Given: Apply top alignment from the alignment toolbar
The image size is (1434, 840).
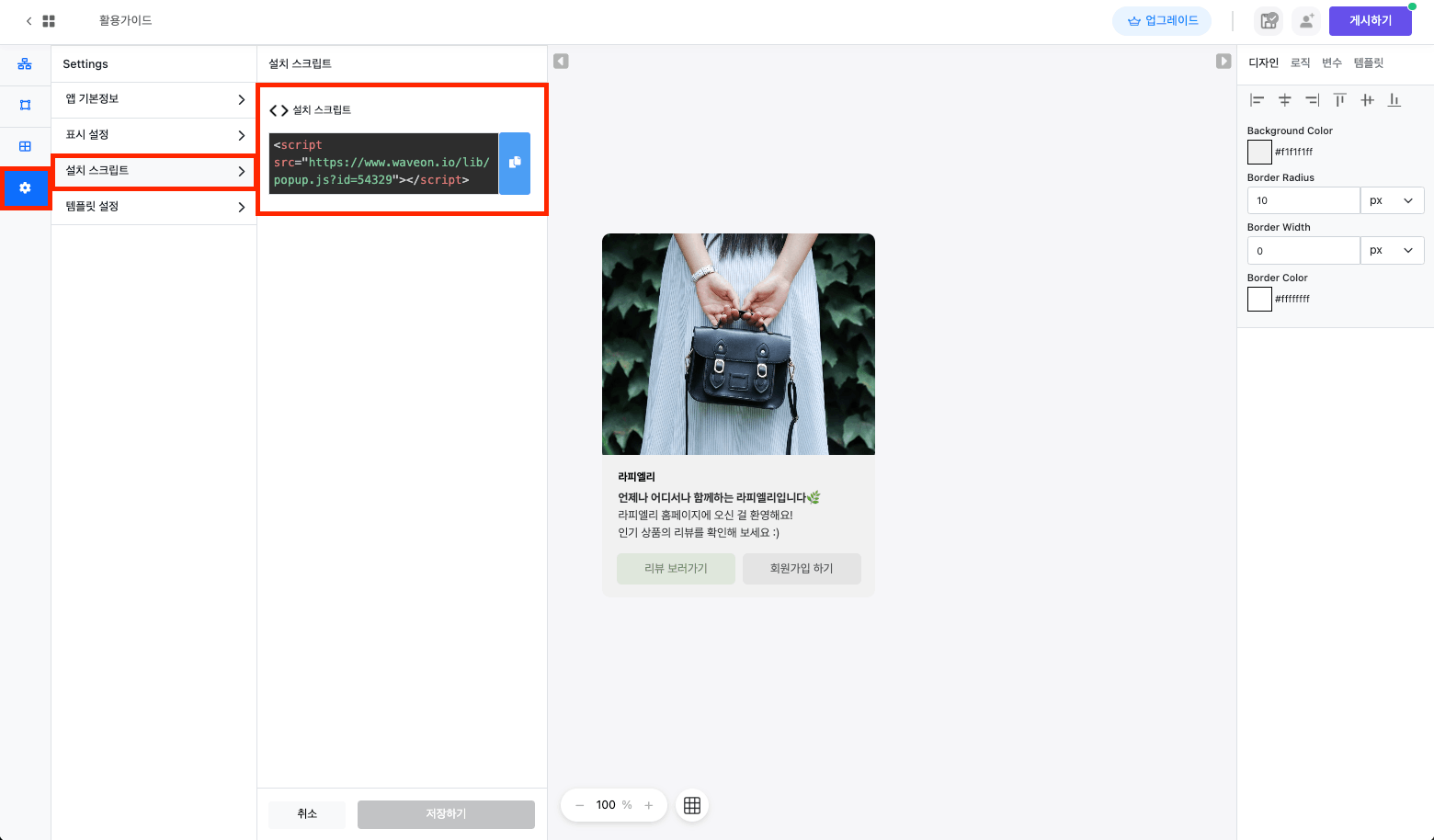Looking at the screenshot, I should [x=1339, y=99].
